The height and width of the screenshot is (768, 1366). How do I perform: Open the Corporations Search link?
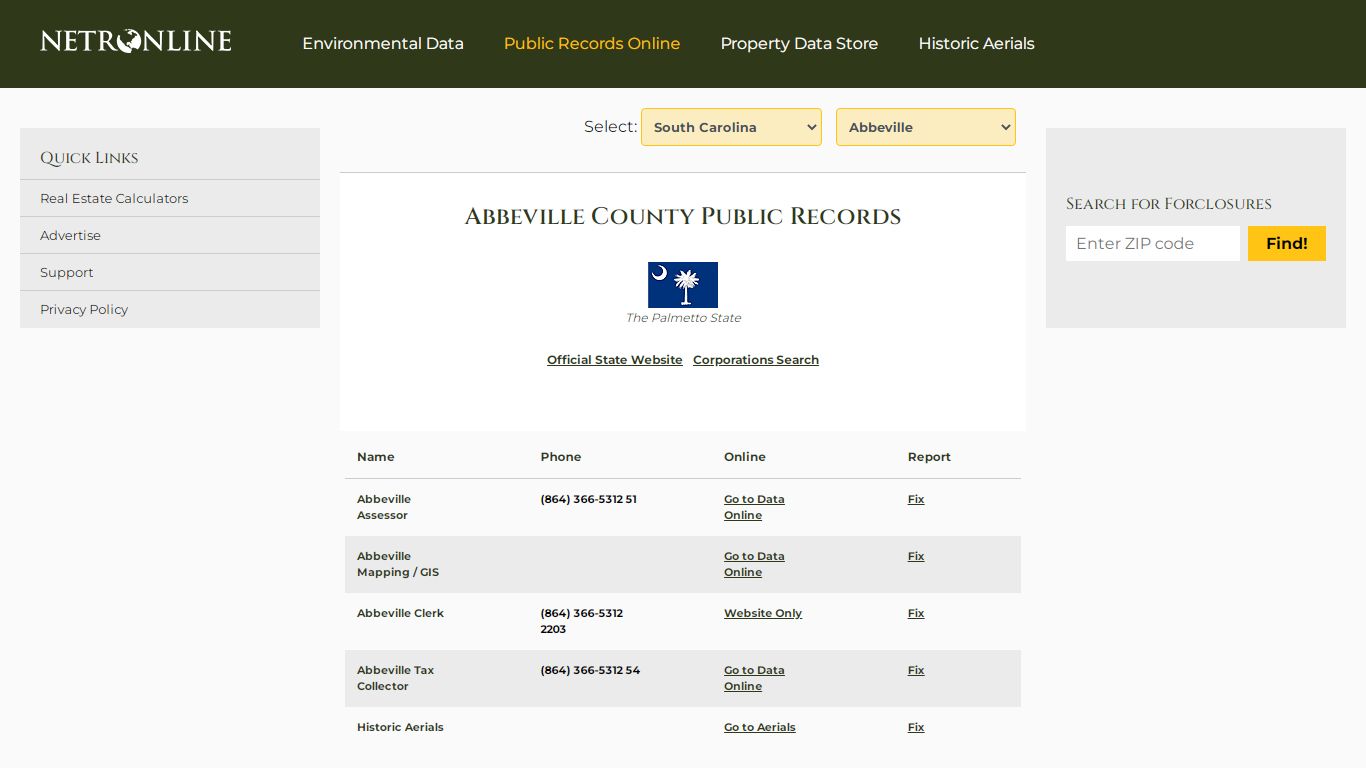pos(756,360)
